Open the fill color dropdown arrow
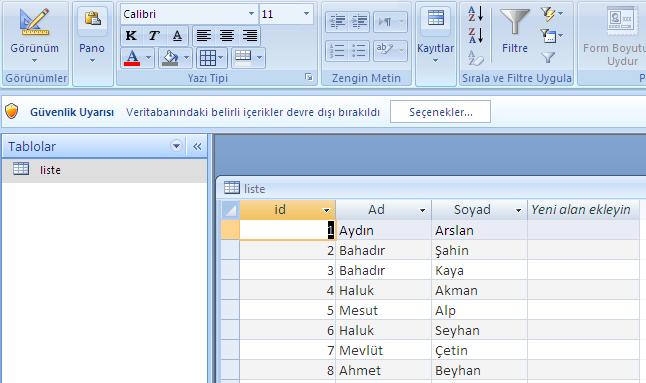 (x=187, y=58)
